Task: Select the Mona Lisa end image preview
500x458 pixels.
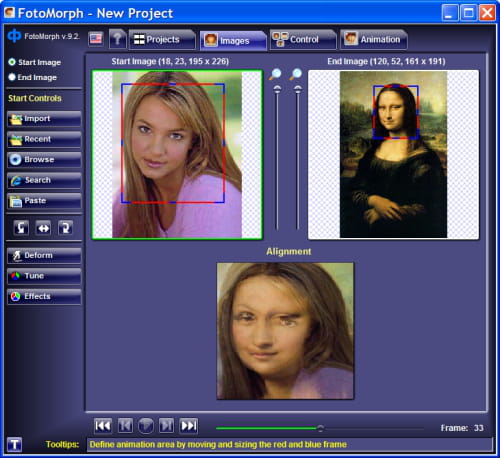Action: point(393,155)
